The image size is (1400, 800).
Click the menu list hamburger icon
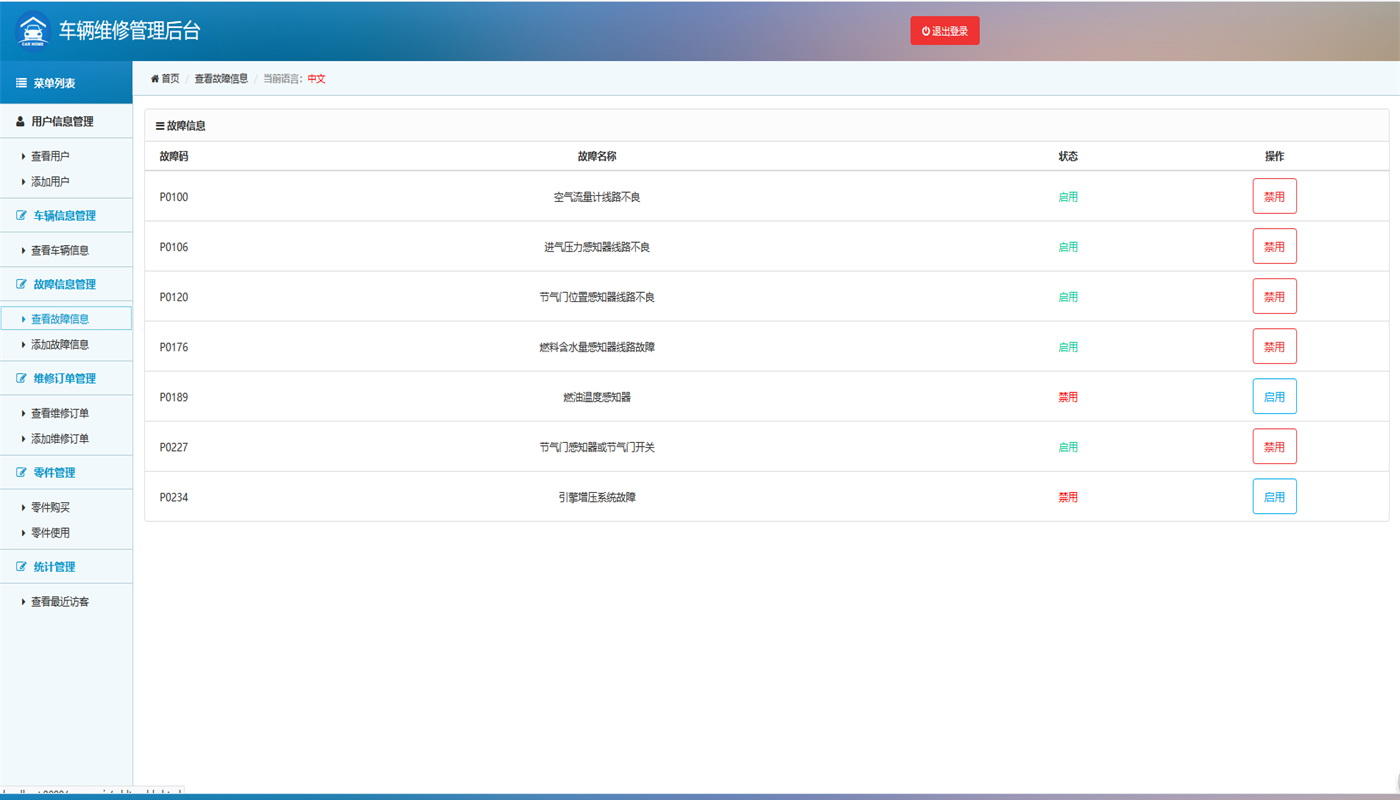tap(21, 83)
